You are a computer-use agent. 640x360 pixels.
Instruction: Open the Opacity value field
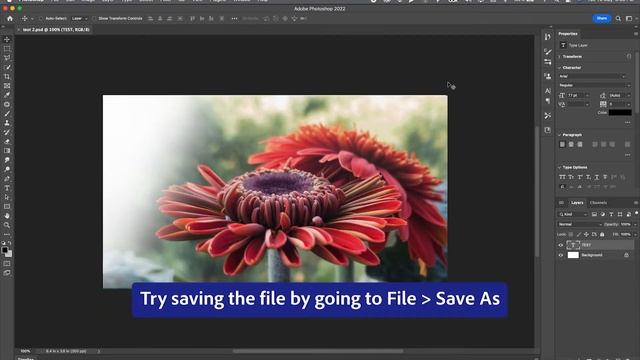(626, 224)
